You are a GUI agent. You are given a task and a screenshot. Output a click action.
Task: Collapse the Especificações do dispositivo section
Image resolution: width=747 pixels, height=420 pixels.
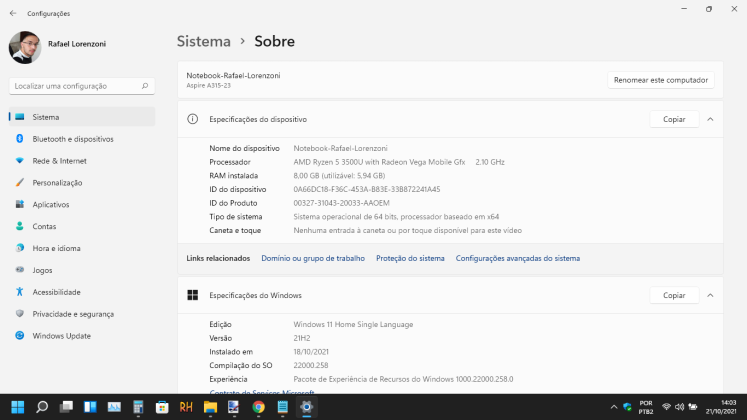click(x=710, y=120)
